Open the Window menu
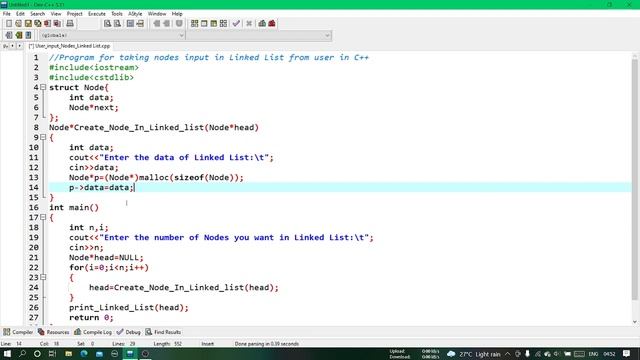 [x=157, y=14]
